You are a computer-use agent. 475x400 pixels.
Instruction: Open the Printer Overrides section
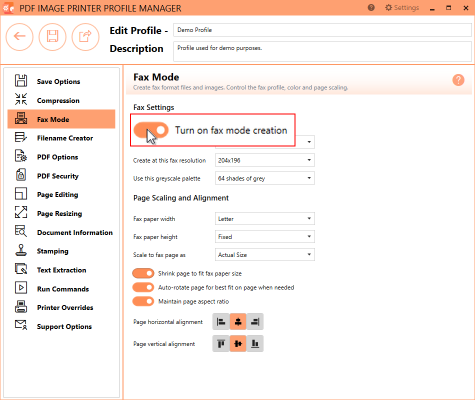[61, 308]
